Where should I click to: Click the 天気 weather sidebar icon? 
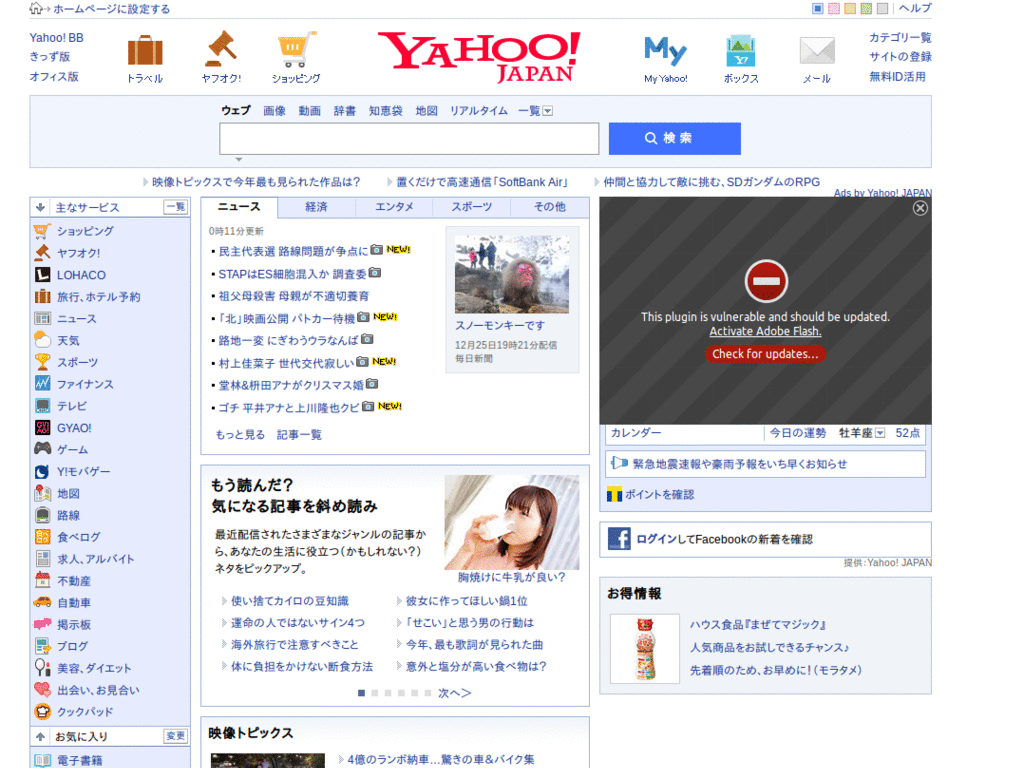pyautogui.click(x=42, y=340)
